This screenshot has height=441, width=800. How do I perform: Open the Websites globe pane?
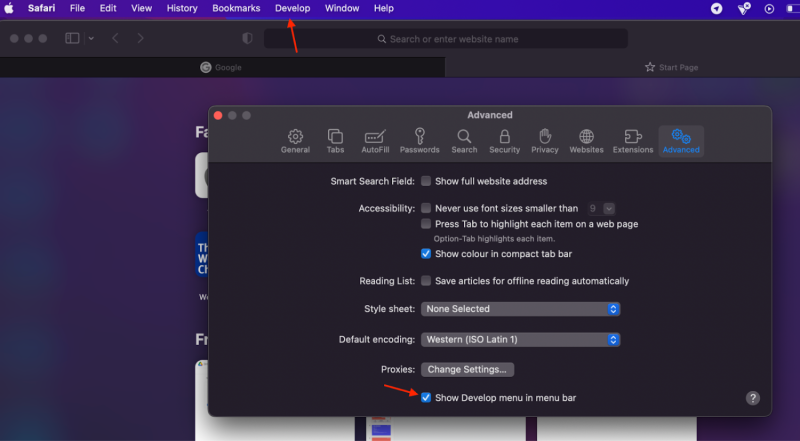[586, 141]
